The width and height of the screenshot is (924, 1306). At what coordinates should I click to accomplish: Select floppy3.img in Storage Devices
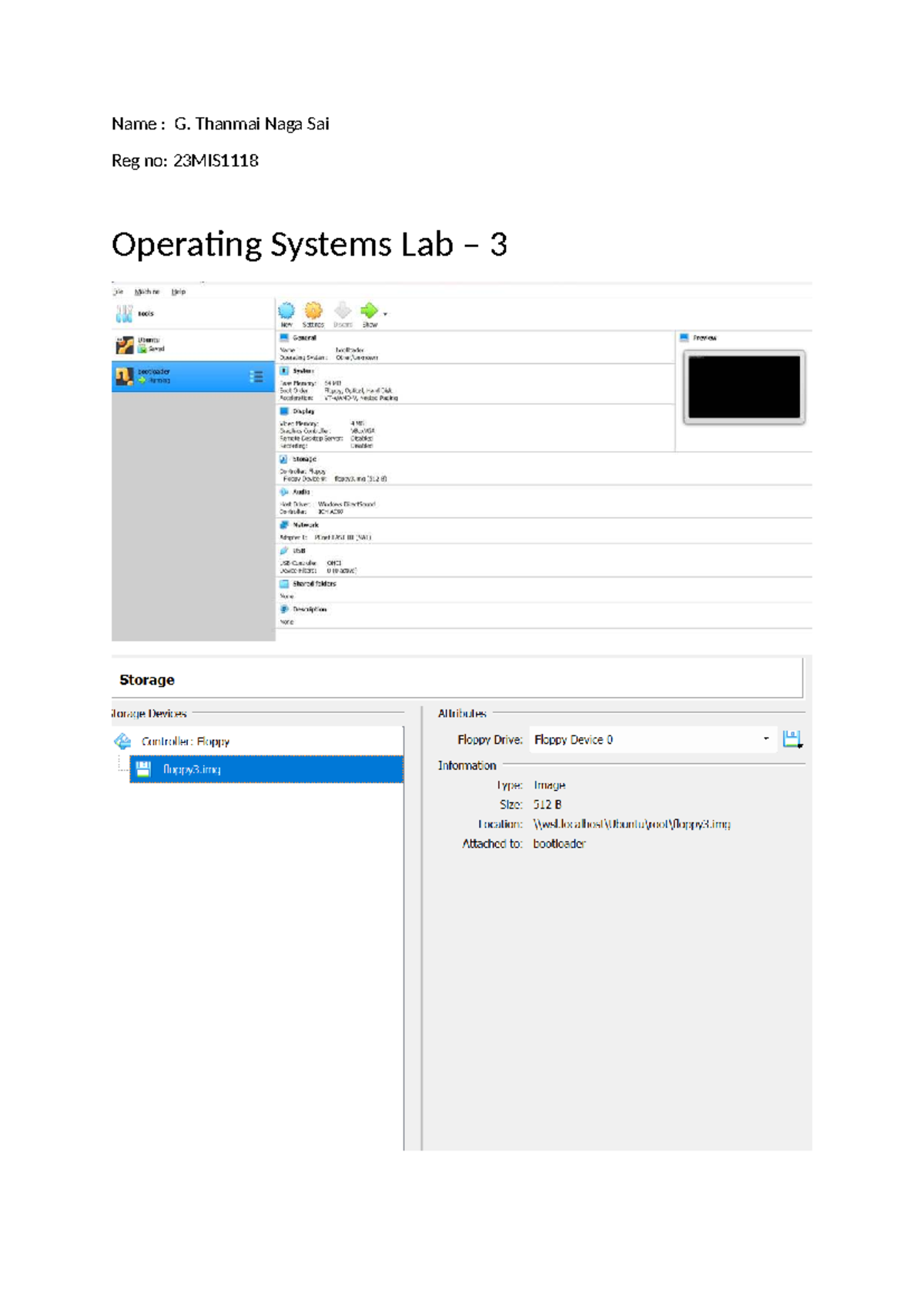point(266,769)
